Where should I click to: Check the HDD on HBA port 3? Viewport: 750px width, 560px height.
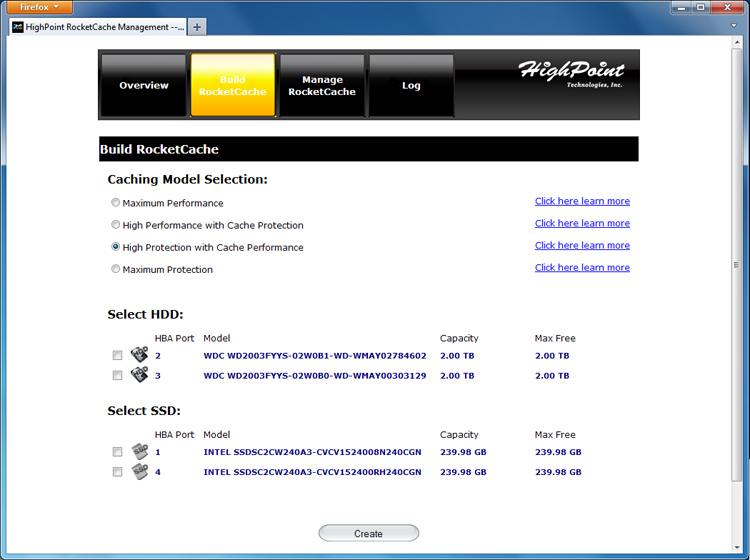[117, 375]
